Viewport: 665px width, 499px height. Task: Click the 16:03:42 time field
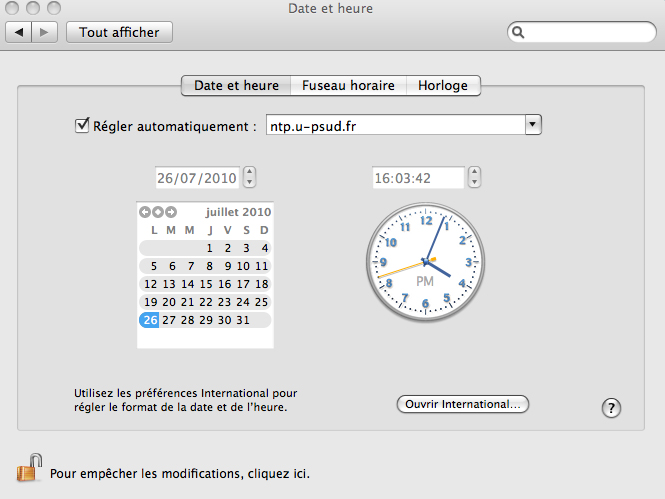(418, 178)
